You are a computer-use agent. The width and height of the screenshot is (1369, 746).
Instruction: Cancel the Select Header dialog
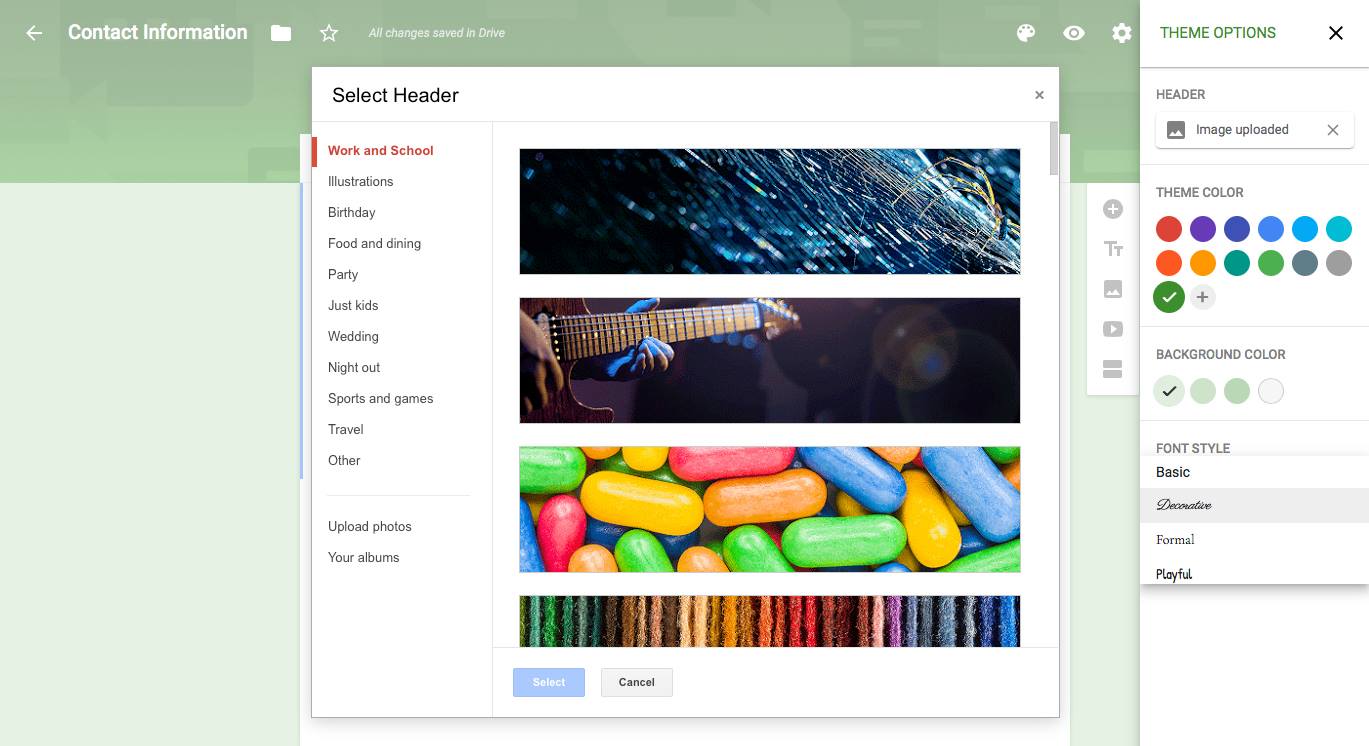(636, 682)
